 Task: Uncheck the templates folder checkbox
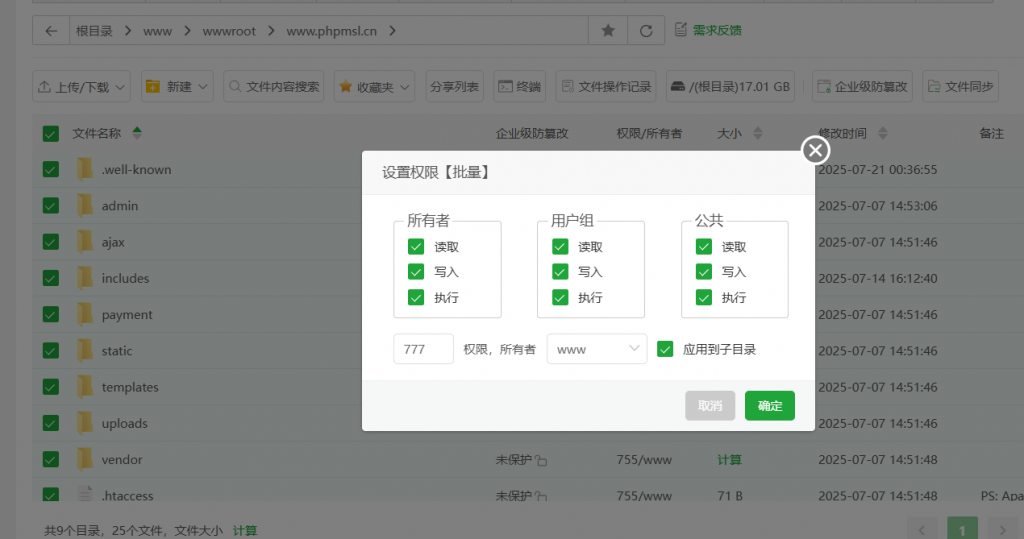pyautogui.click(x=50, y=387)
